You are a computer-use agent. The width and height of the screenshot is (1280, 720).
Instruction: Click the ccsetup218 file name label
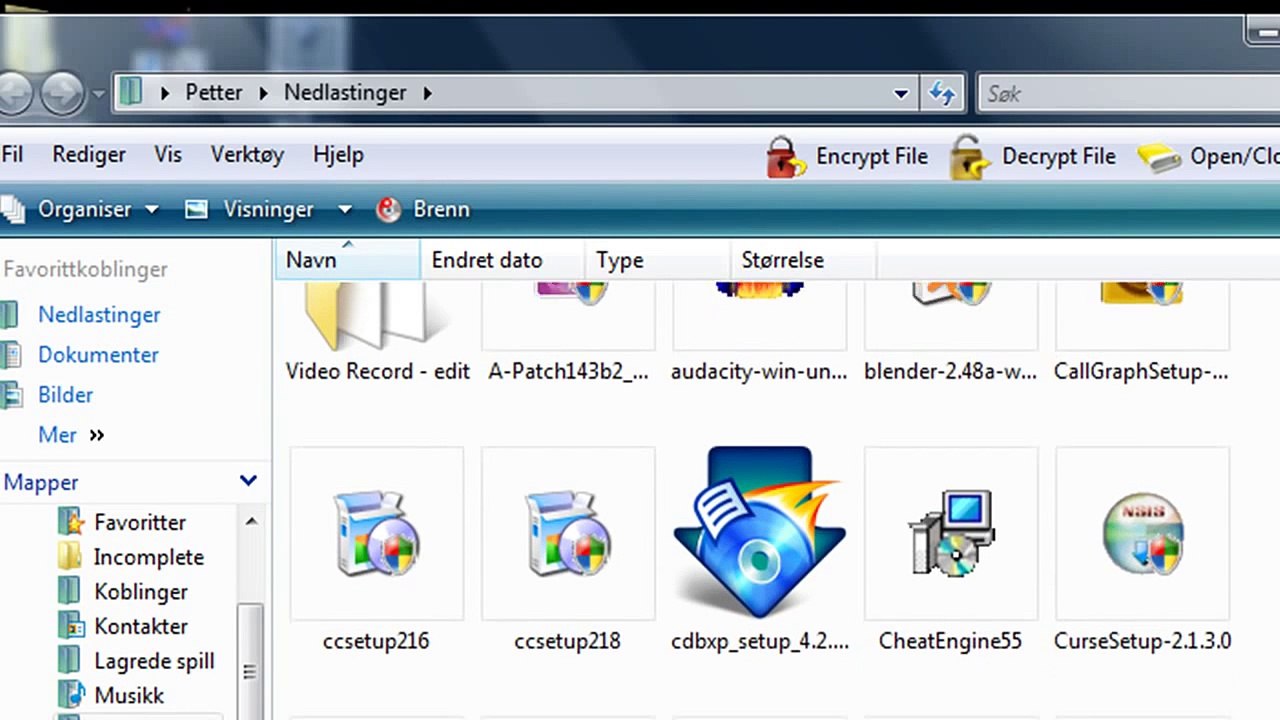[568, 641]
